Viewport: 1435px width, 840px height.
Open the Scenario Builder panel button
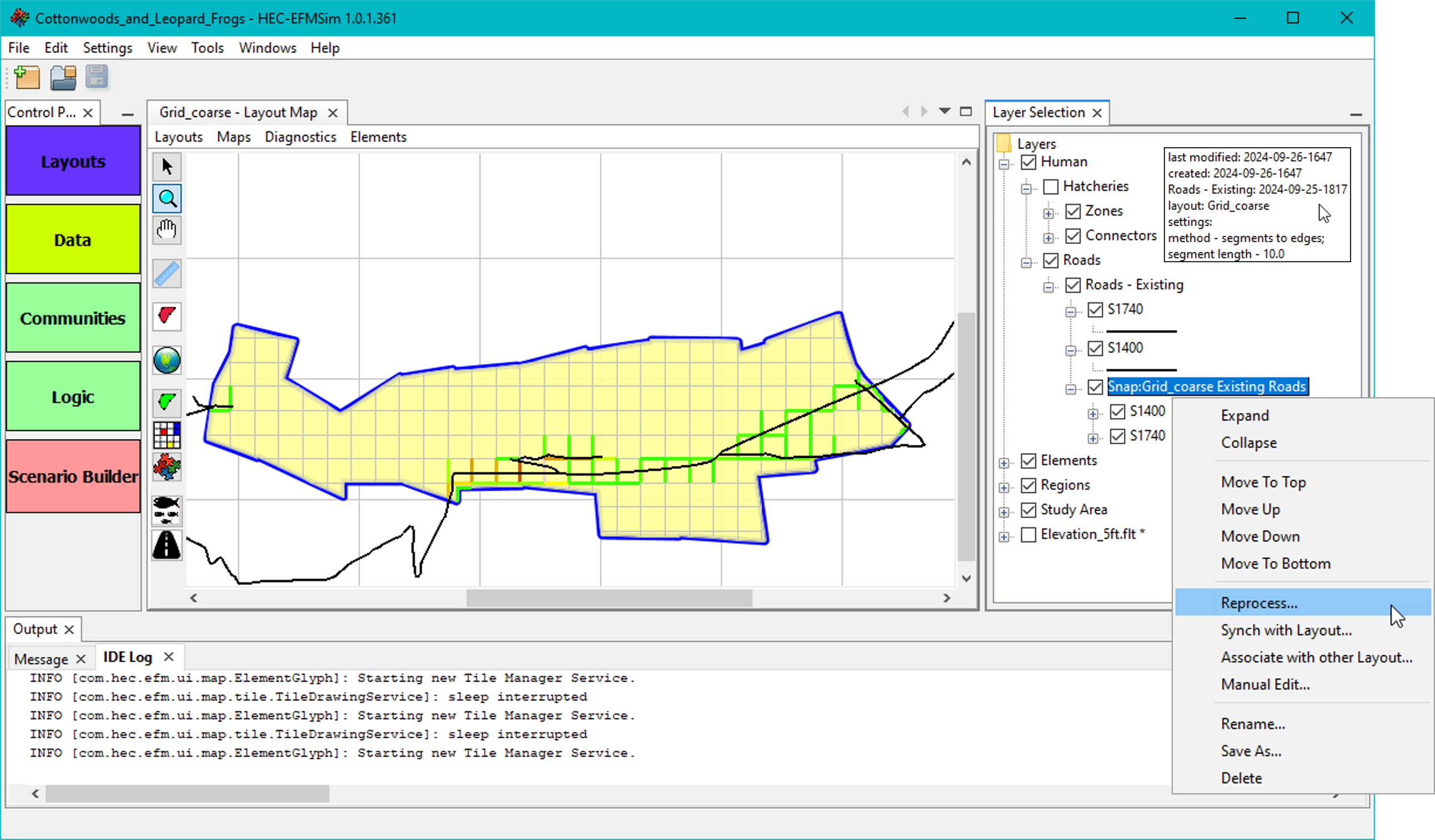(x=73, y=476)
